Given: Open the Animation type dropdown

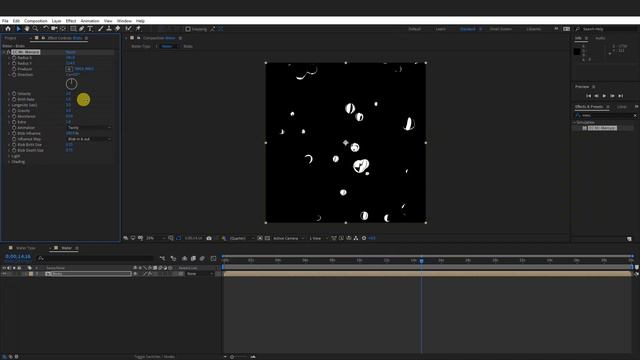Looking at the screenshot, I should click(89, 128).
